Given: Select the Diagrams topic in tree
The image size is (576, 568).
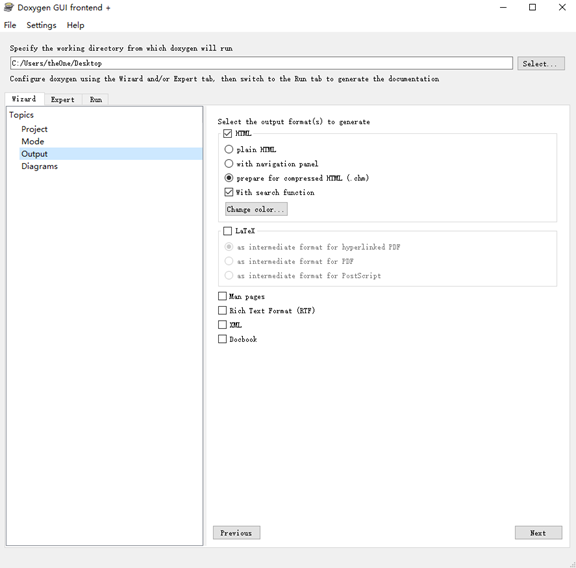Looking at the screenshot, I should (39, 166).
